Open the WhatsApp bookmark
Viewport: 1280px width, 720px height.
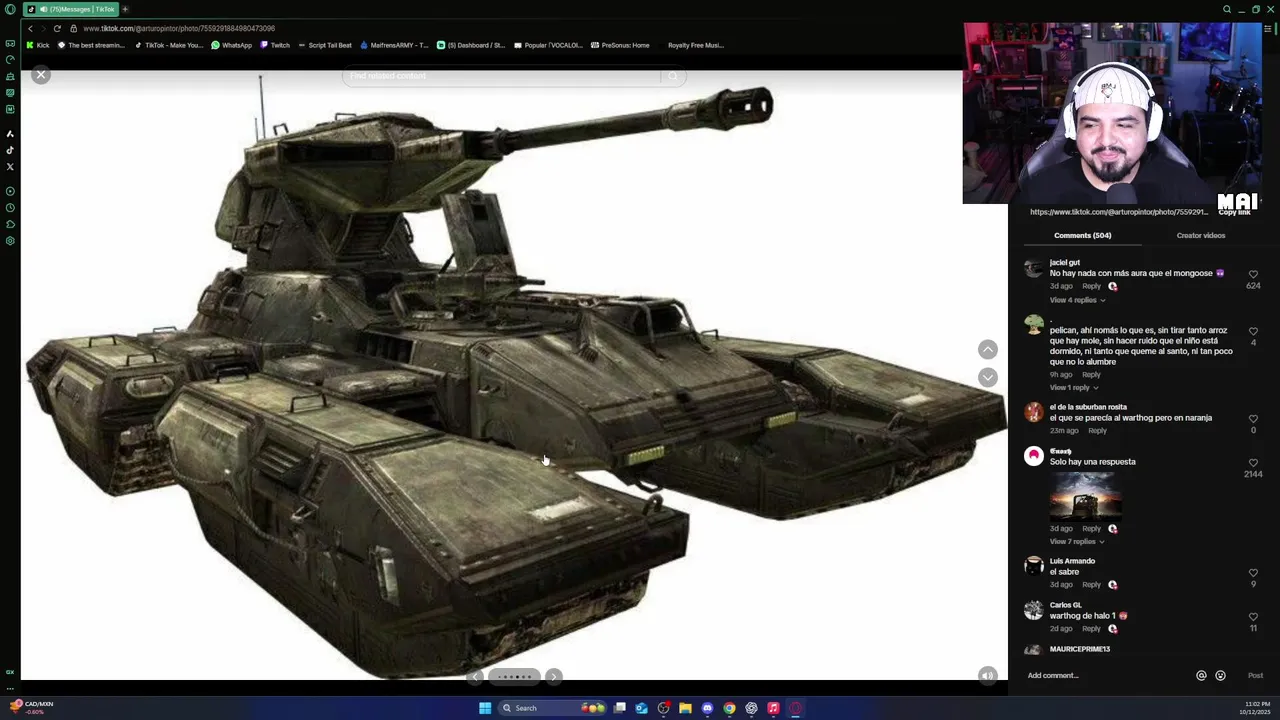click(x=231, y=45)
